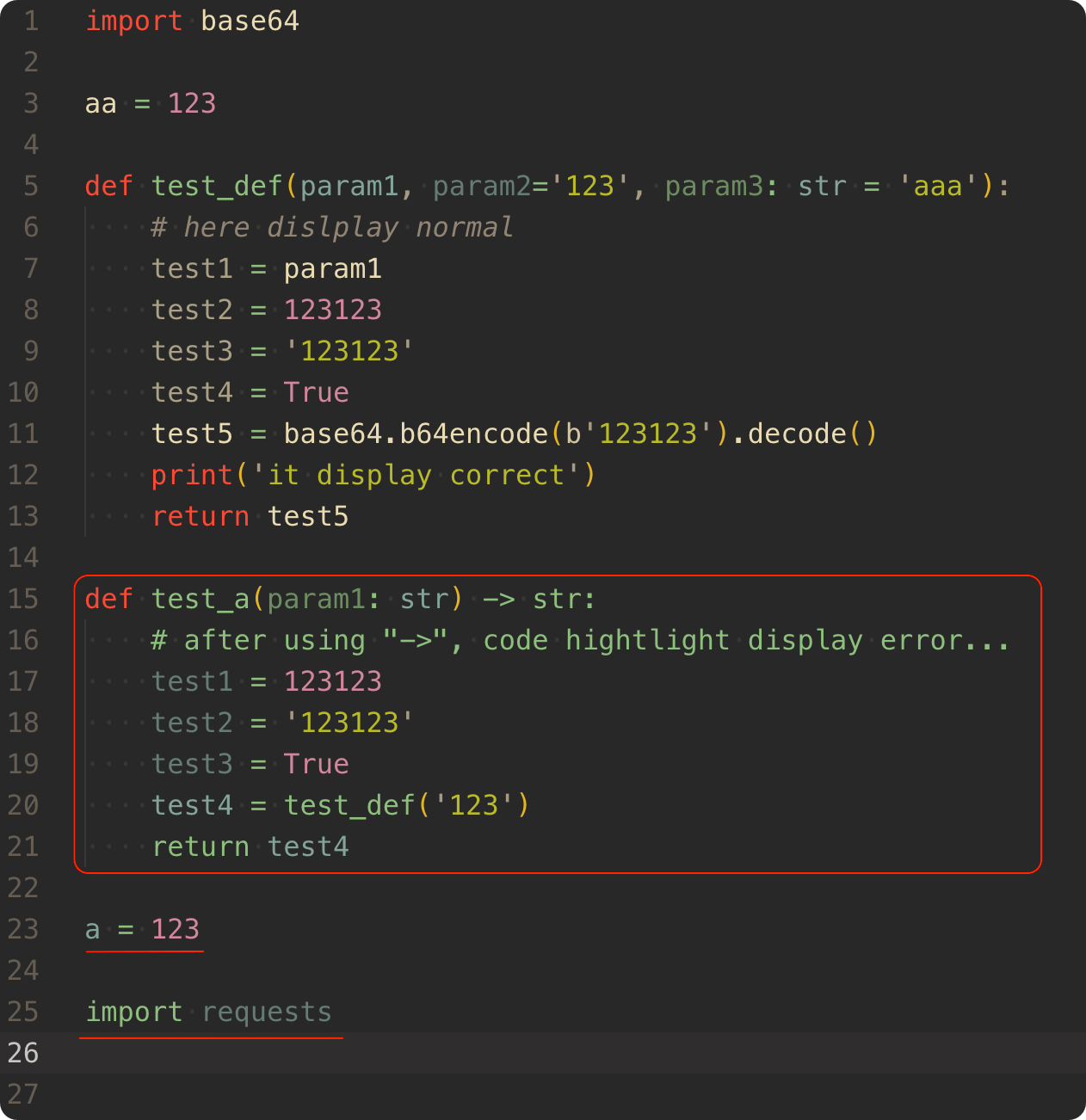1086x1120 pixels.
Task: Click 'return test4' on line 21
Action: point(250,846)
